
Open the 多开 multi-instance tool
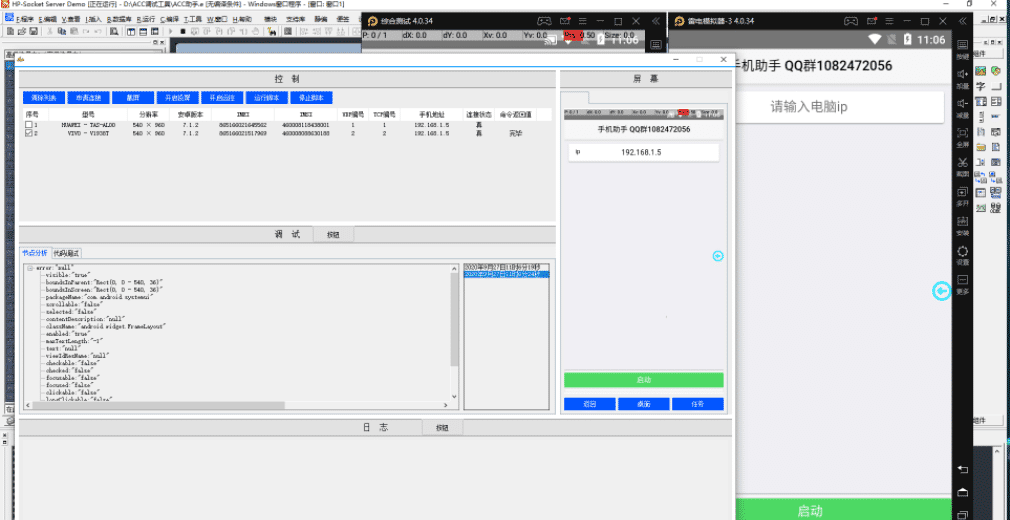point(962,195)
